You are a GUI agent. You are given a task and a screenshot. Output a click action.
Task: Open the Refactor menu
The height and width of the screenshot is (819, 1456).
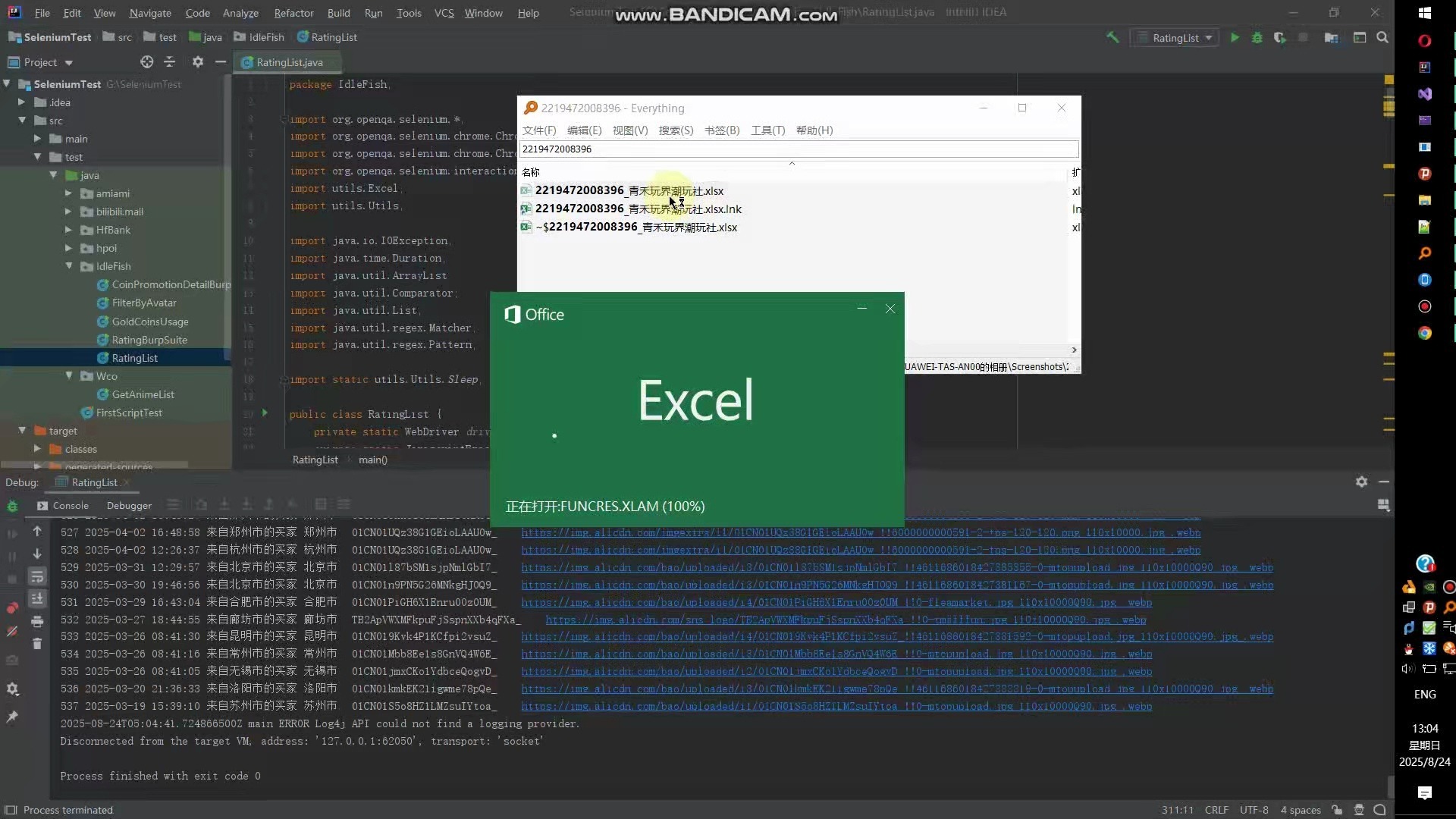293,13
